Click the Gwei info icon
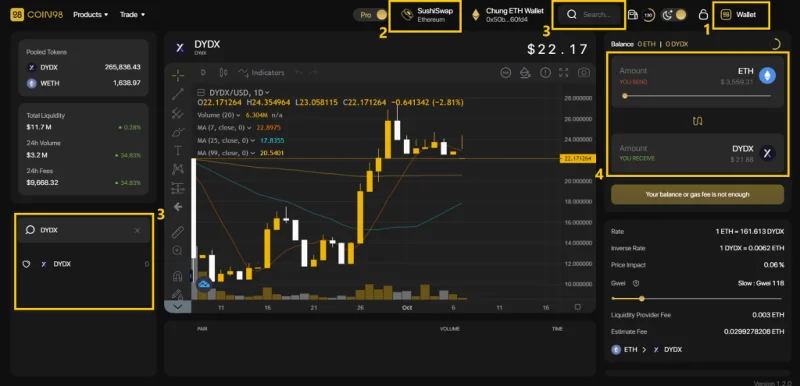This screenshot has height=386, width=800. pyautogui.click(x=636, y=283)
